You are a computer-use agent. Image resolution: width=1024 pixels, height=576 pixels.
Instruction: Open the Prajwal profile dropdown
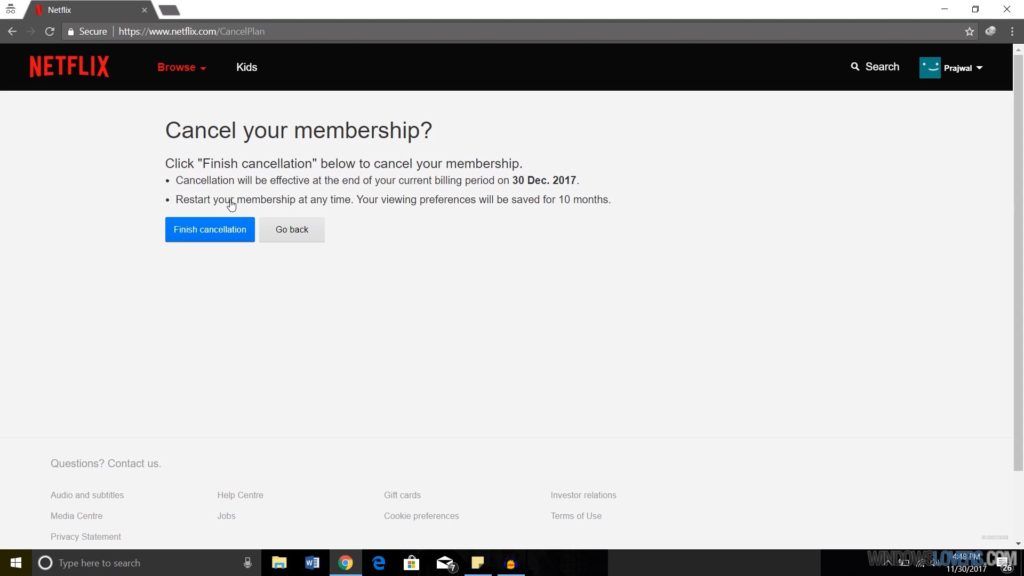963,68
